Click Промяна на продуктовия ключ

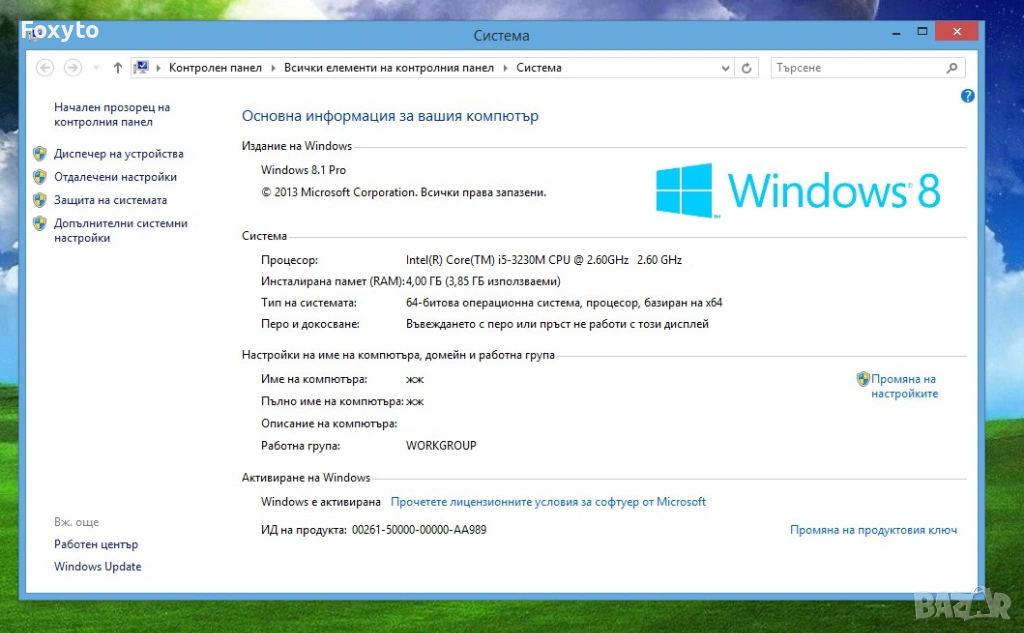[x=873, y=530]
